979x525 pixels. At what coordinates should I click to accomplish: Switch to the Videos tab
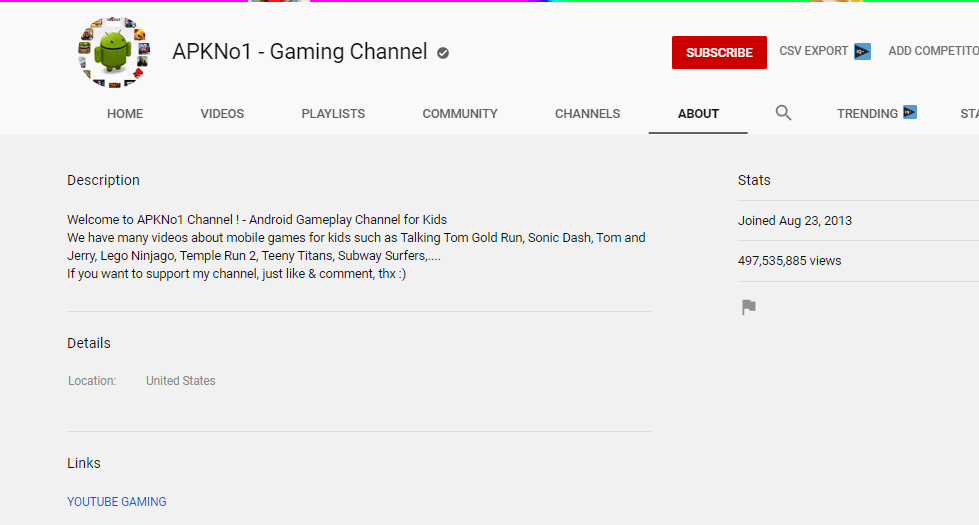[x=222, y=114]
